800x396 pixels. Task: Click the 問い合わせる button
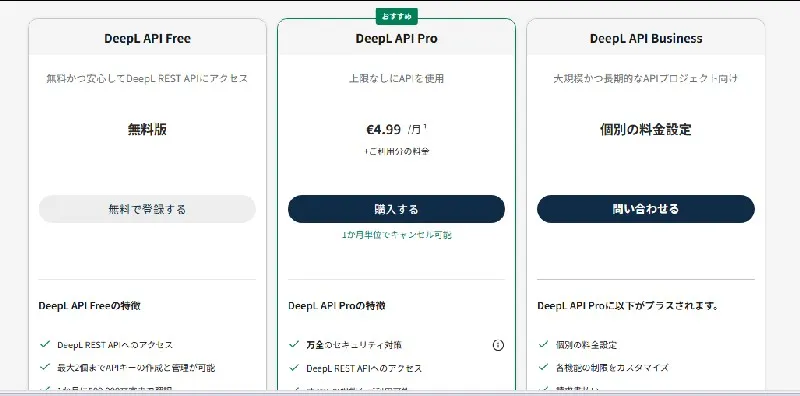(x=646, y=209)
